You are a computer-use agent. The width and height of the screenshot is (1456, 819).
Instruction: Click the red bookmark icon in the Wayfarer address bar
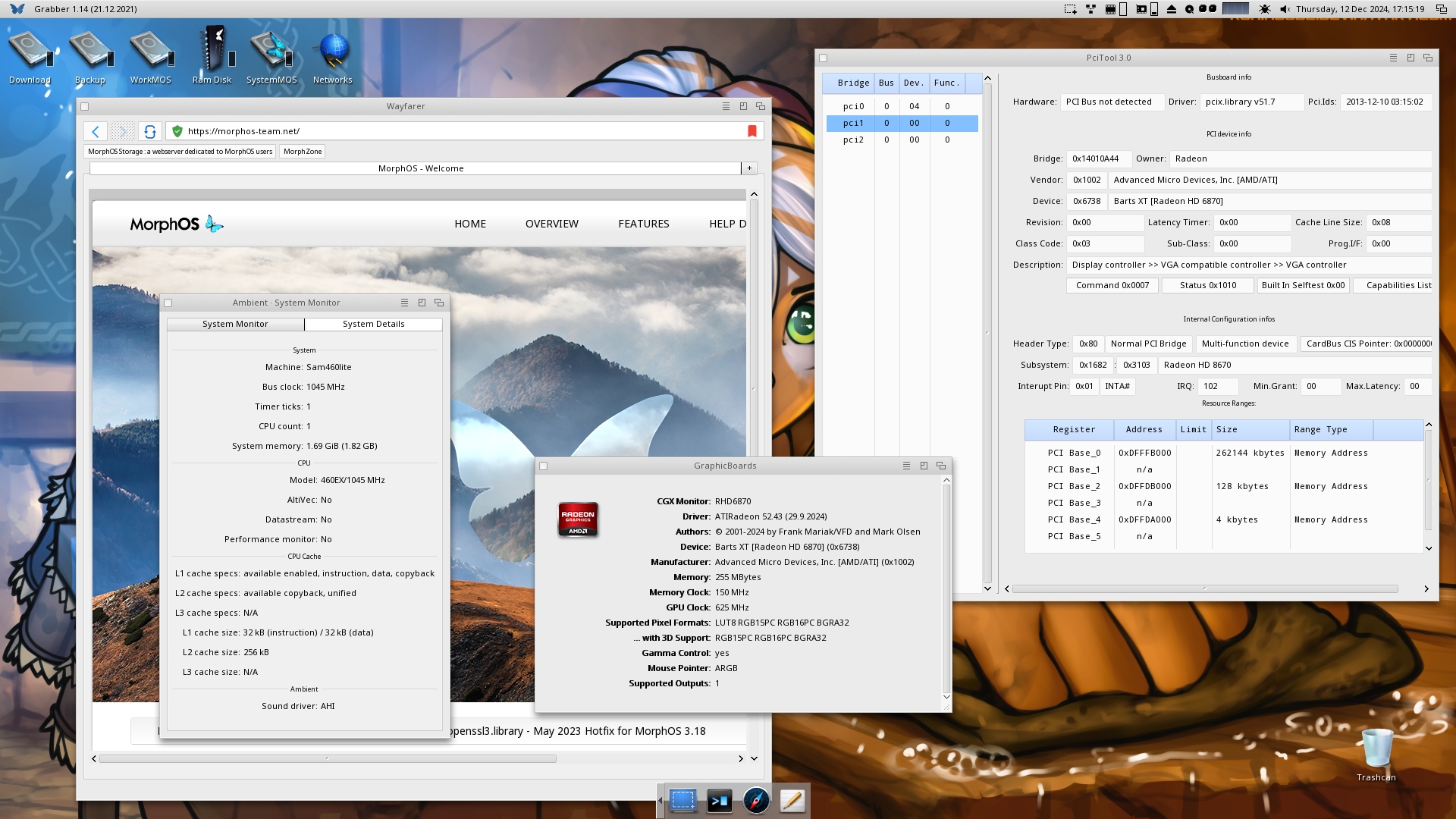click(x=752, y=131)
